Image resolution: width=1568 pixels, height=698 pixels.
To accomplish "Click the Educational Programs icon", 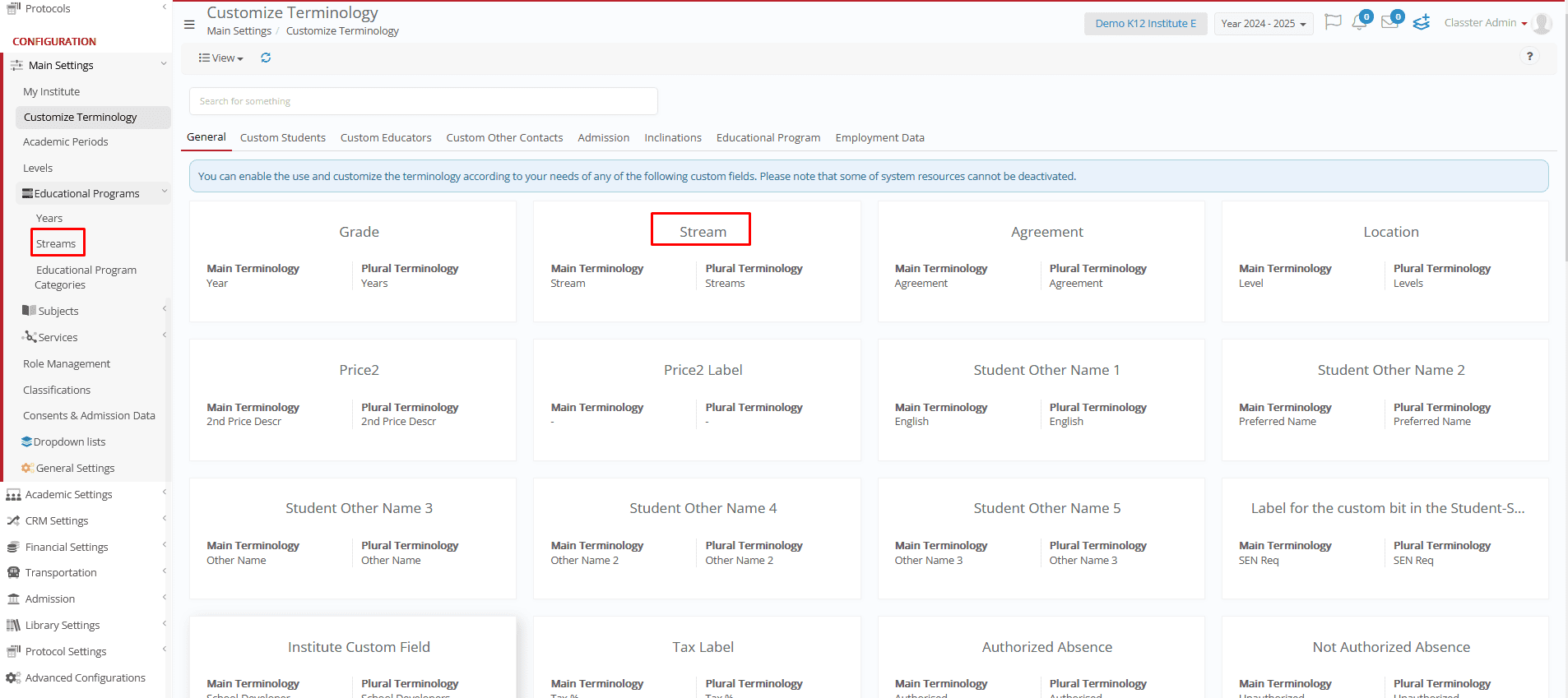I will 28,193.
